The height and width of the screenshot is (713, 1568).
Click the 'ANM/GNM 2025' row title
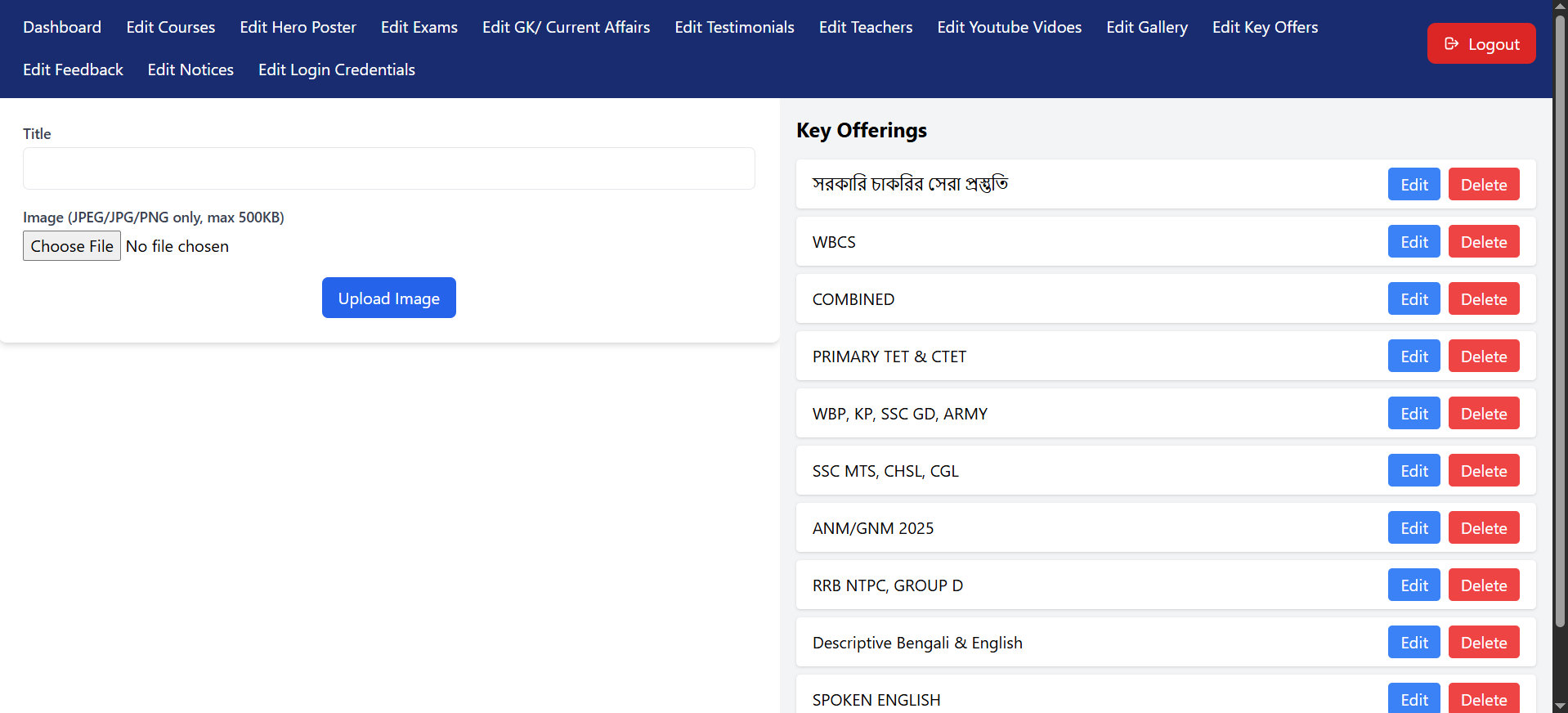click(873, 528)
